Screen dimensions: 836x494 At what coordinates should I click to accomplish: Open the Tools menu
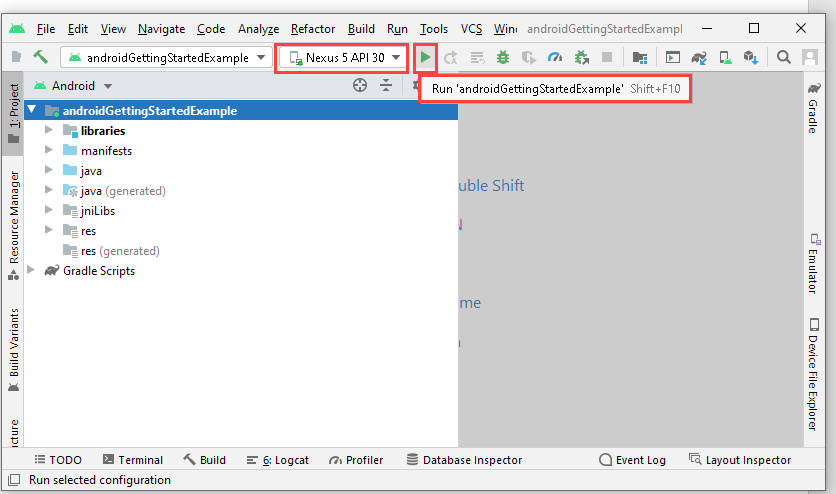tap(433, 29)
